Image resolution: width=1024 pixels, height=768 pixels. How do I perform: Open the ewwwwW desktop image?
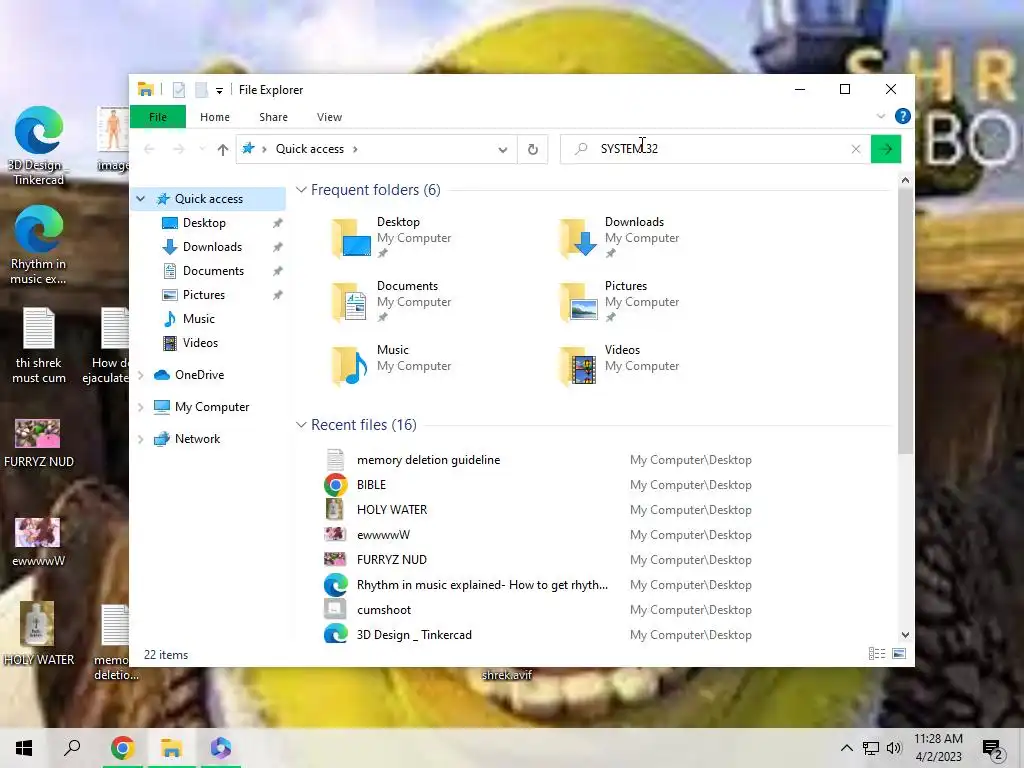point(39,542)
